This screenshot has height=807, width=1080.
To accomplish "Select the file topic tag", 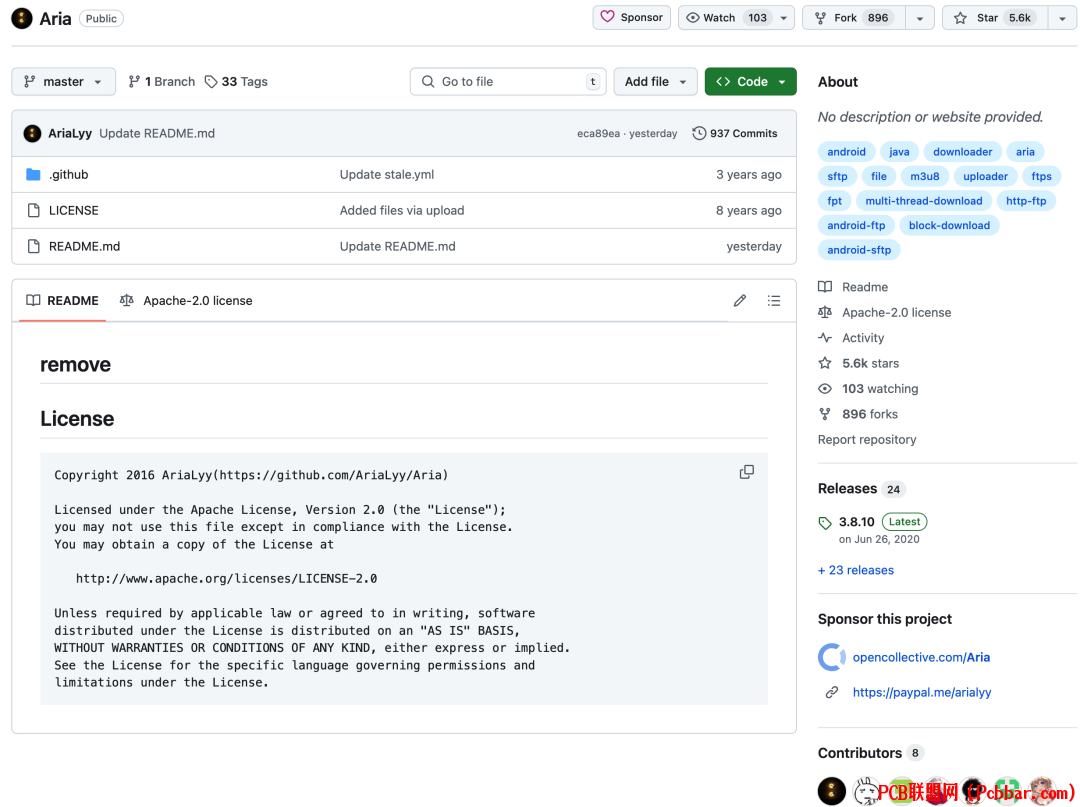I will click(879, 177).
